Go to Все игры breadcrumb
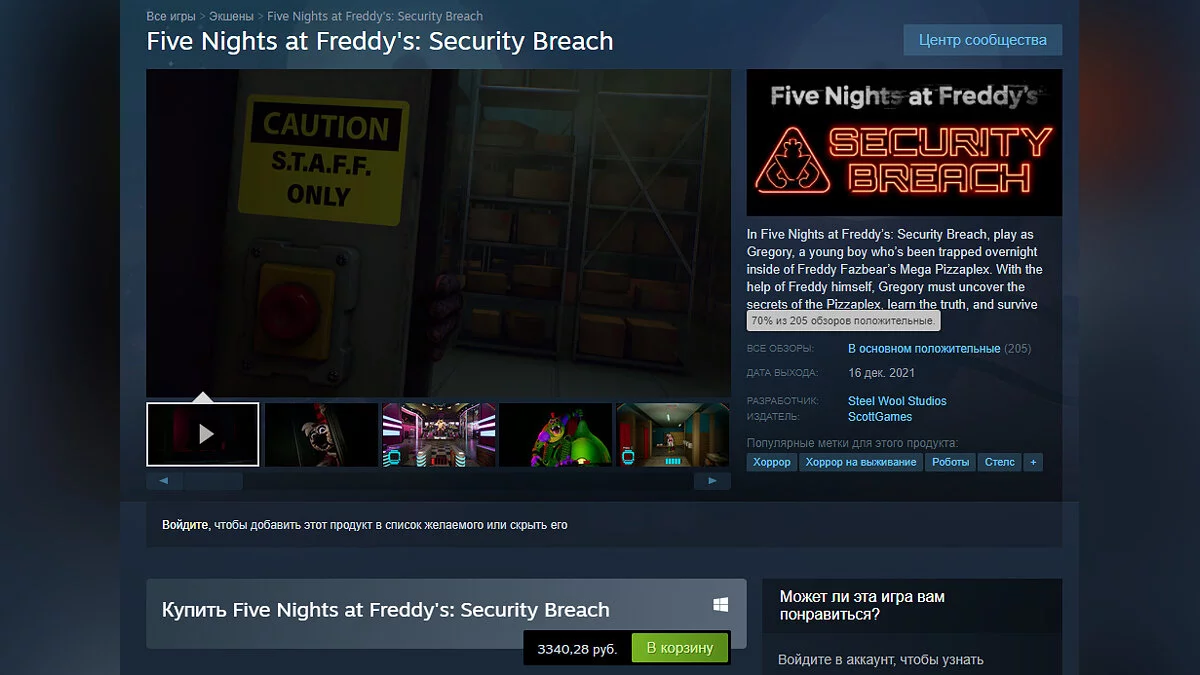This screenshot has height=675, width=1200. coord(171,16)
